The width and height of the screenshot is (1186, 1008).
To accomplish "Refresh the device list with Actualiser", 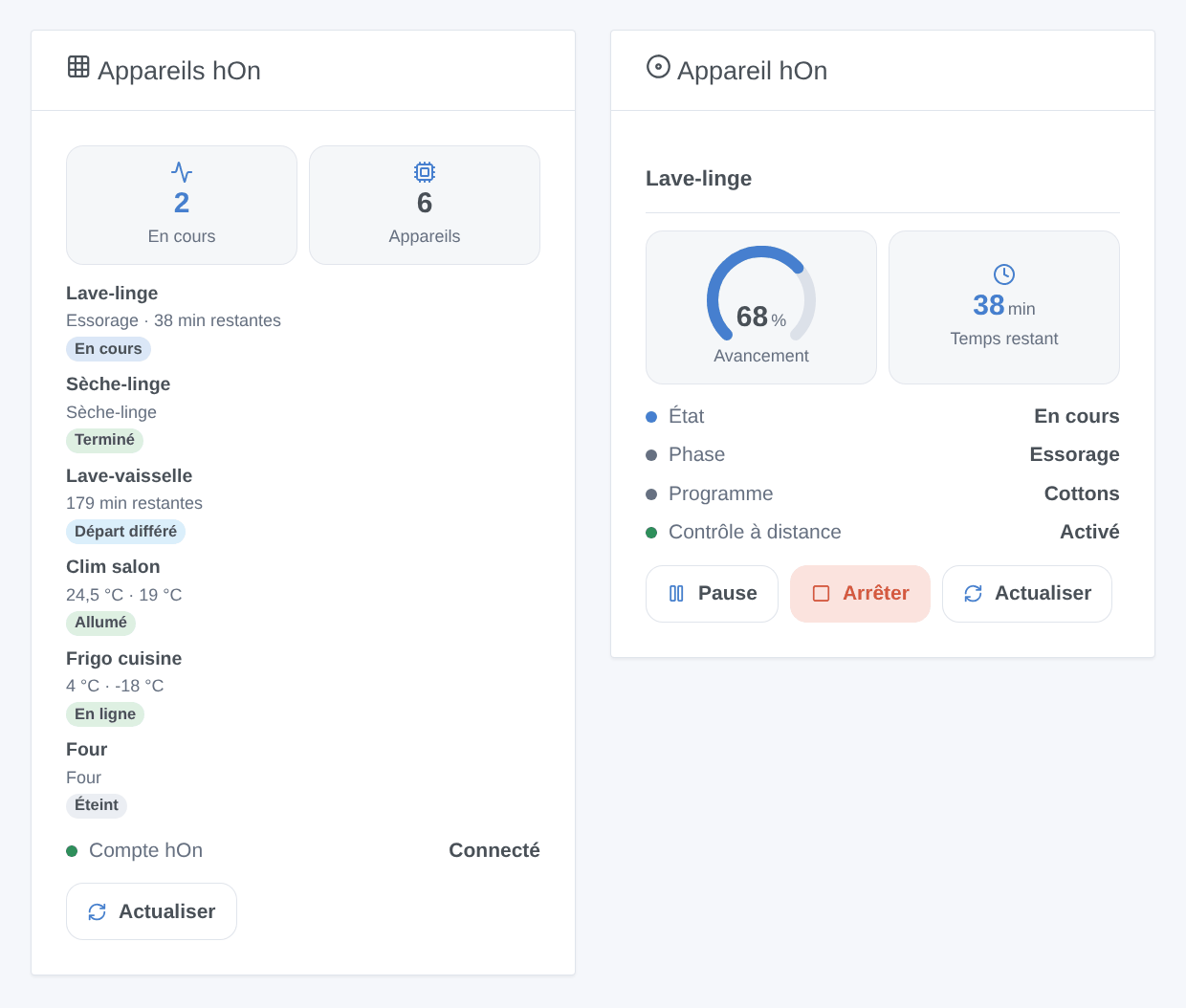I will (151, 911).
